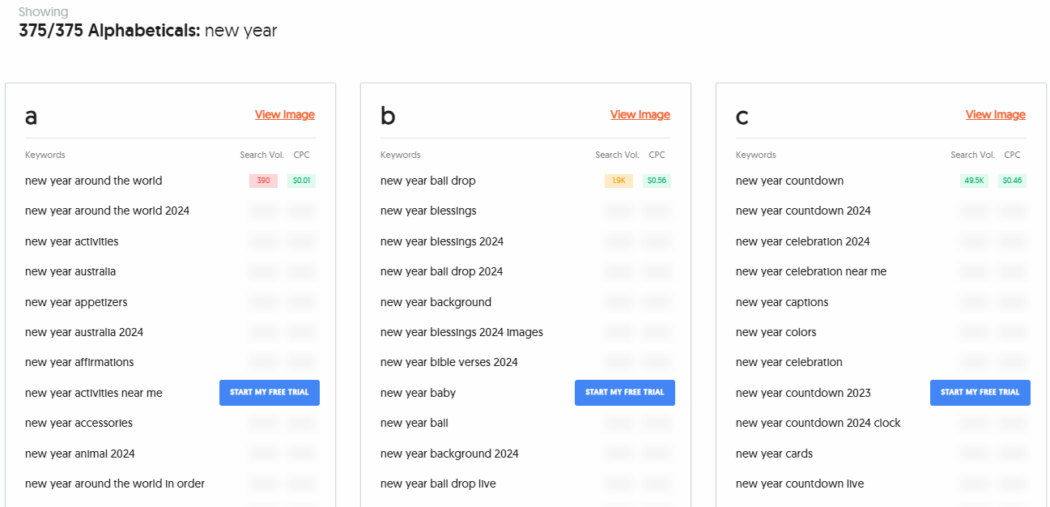Image resolution: width=1050 pixels, height=507 pixels.
Task: Open View Image link in card a
Action: pos(285,115)
